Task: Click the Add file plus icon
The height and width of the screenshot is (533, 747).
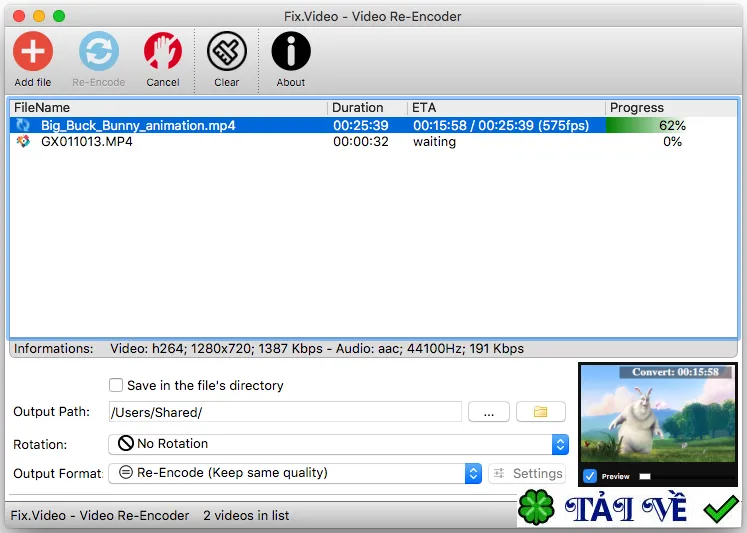Action: point(33,51)
